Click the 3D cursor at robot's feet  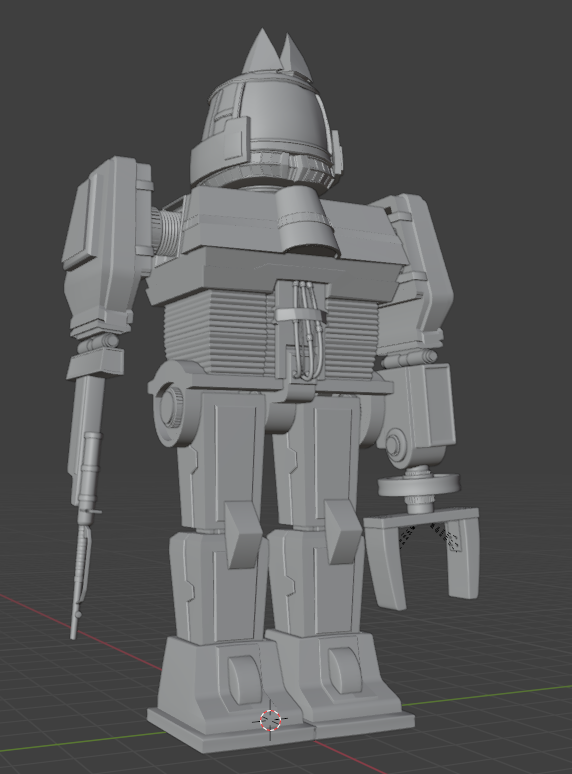coord(270,720)
